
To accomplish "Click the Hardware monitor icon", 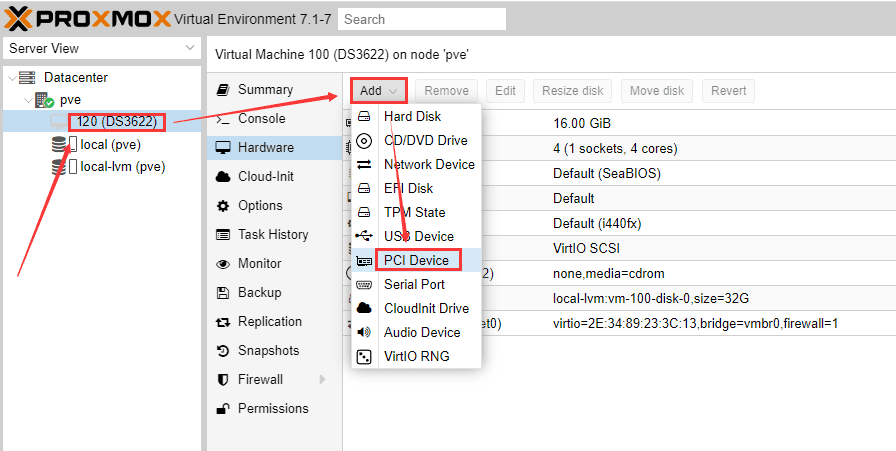I will coord(223,148).
